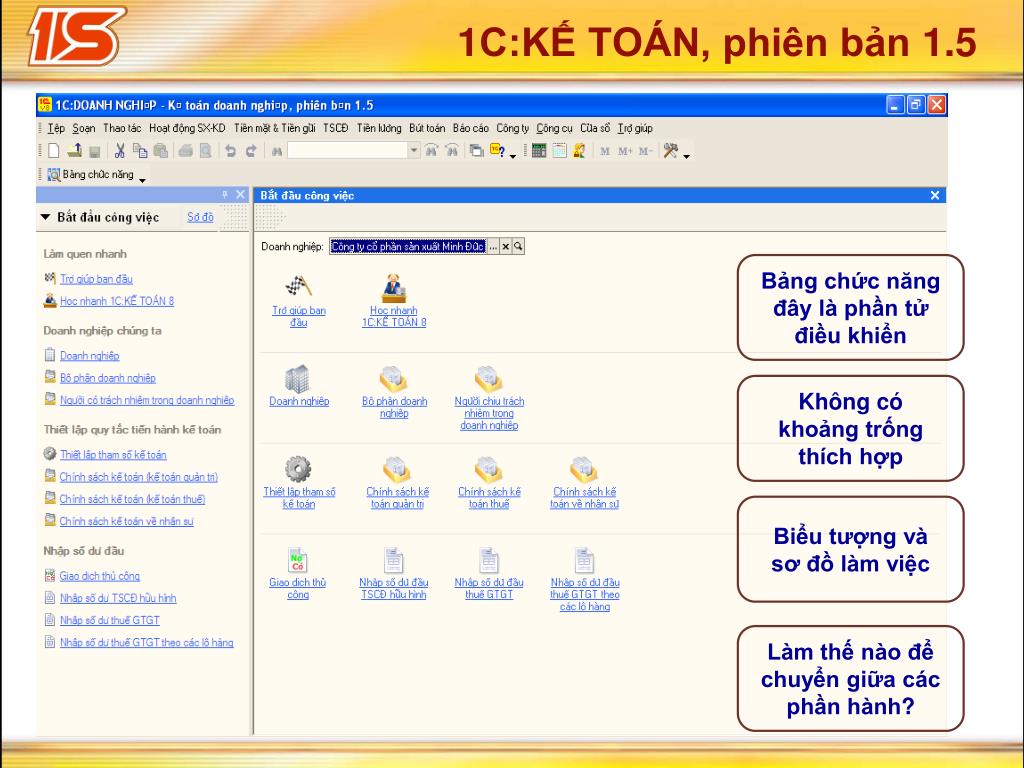Click the Bảng chức năng toolbar button
This screenshot has height=768, width=1024.
(91, 174)
